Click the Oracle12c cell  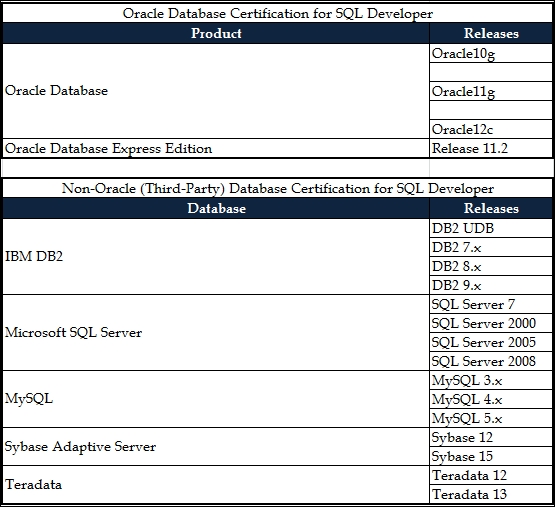tap(491, 129)
